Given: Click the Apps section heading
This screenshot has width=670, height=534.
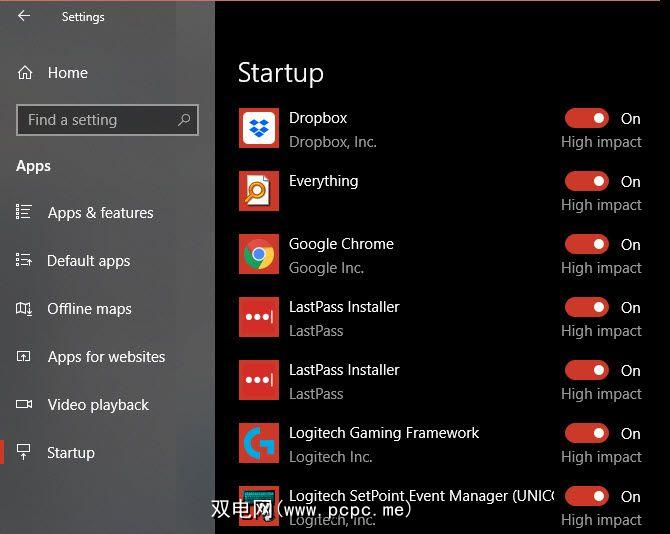Looking at the screenshot, I should (x=33, y=166).
